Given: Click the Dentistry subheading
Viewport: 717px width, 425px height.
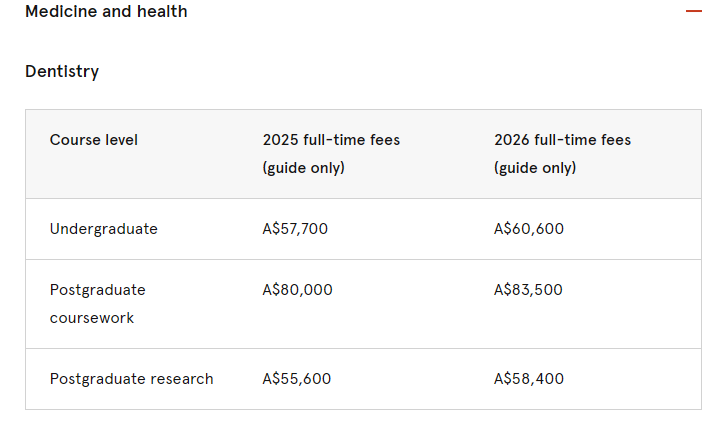Looking at the screenshot, I should 62,71.
